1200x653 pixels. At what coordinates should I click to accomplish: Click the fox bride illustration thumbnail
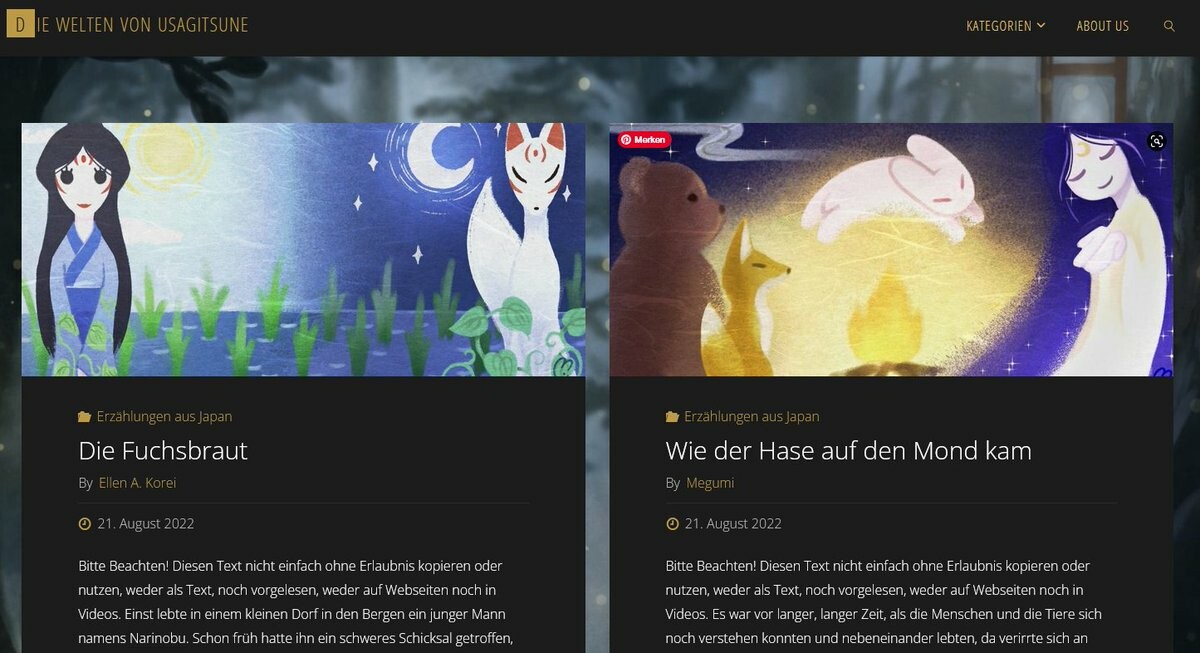coord(303,249)
